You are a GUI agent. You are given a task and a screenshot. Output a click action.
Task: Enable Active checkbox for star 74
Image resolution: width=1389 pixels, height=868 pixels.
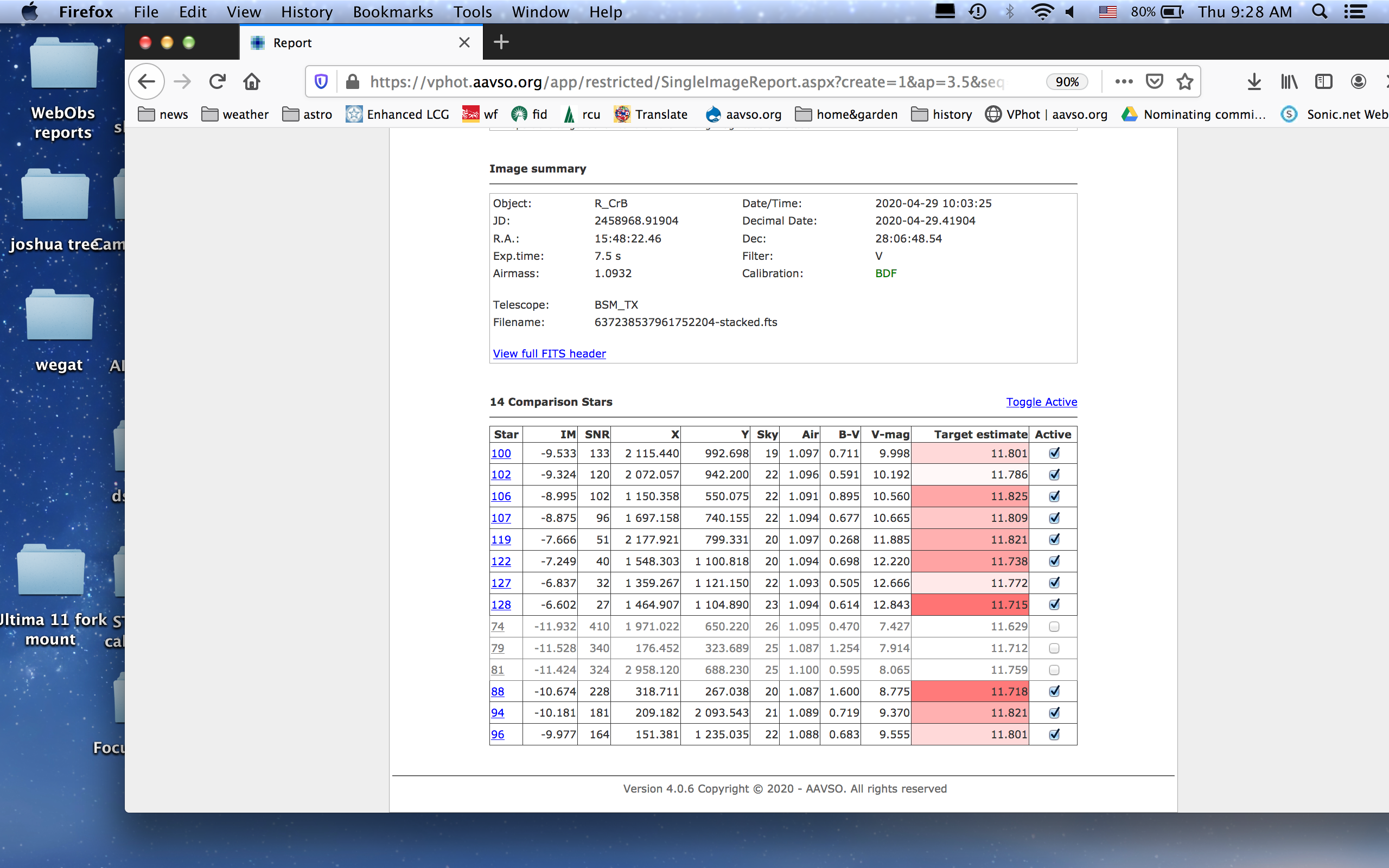(1054, 626)
